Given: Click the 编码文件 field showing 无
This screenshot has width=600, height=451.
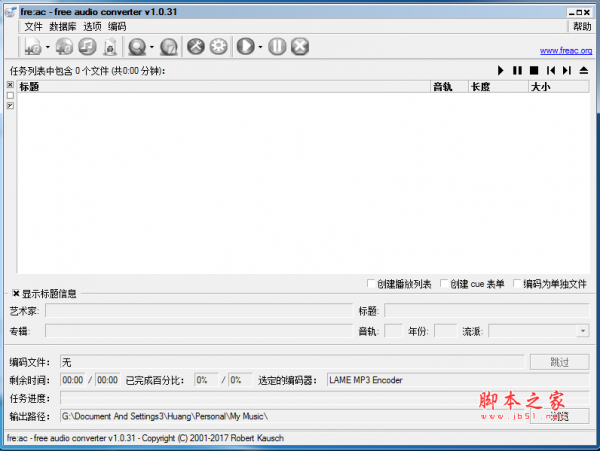Looking at the screenshot, I should 292,362.
